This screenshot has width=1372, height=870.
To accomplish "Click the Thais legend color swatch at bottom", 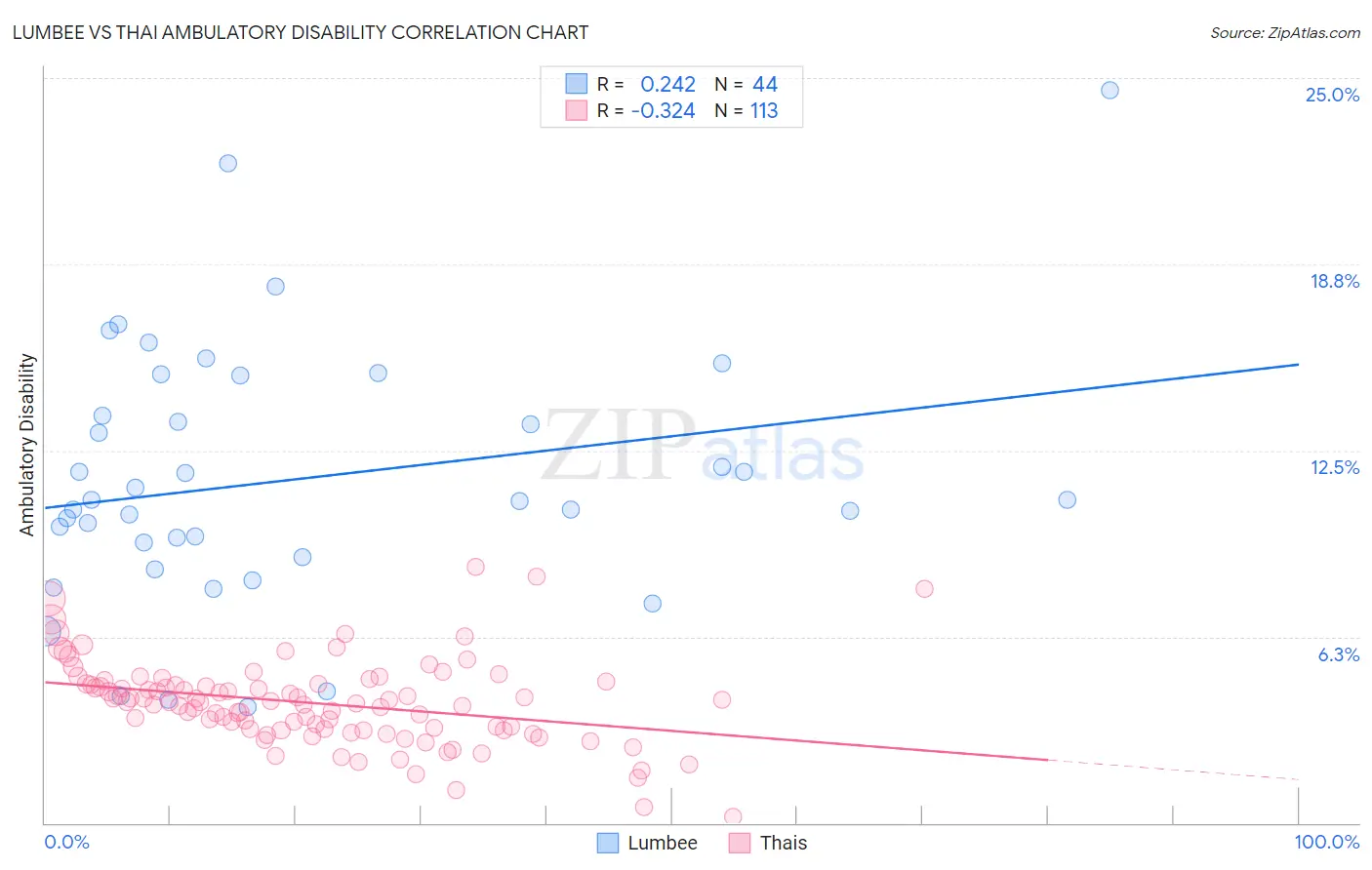I will click(x=740, y=843).
